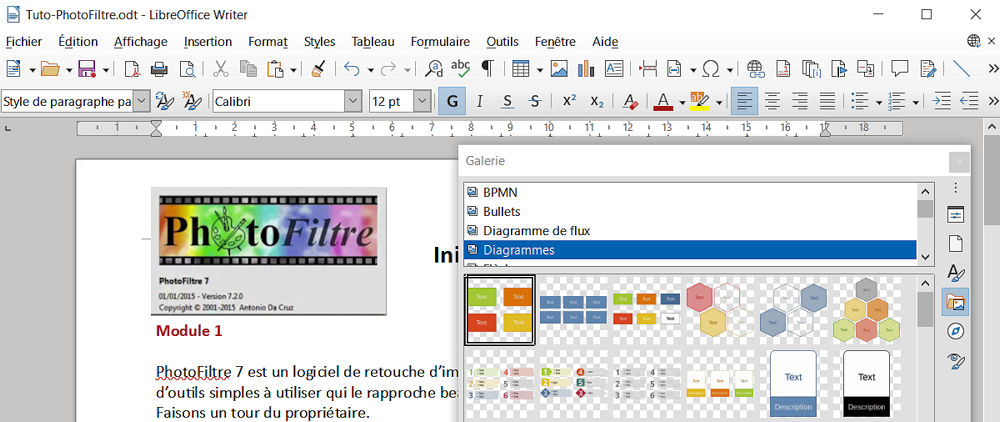
Task: Insert a chart
Action: click(x=586, y=68)
